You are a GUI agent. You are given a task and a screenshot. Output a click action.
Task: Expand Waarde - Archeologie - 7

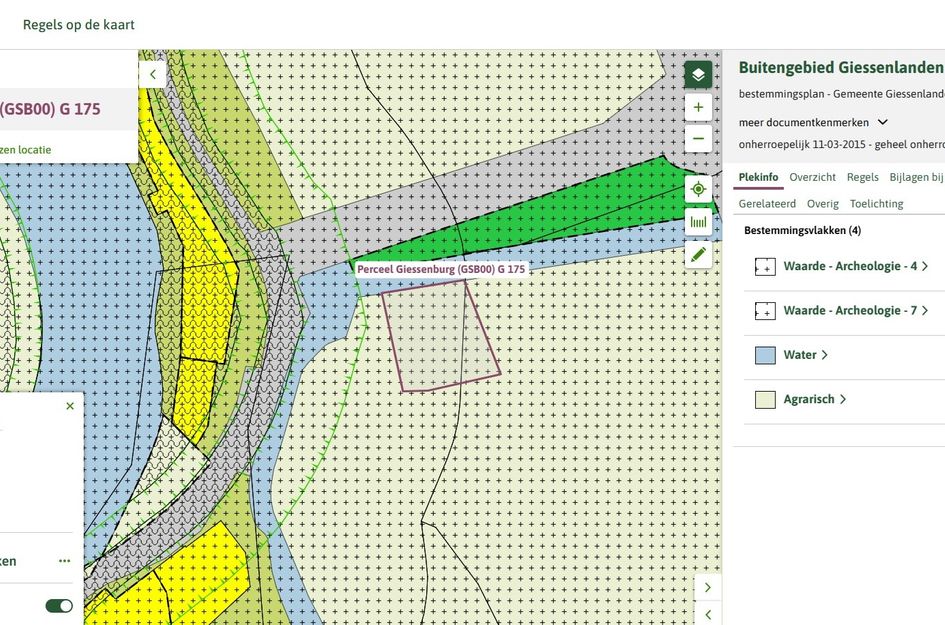click(x=850, y=310)
